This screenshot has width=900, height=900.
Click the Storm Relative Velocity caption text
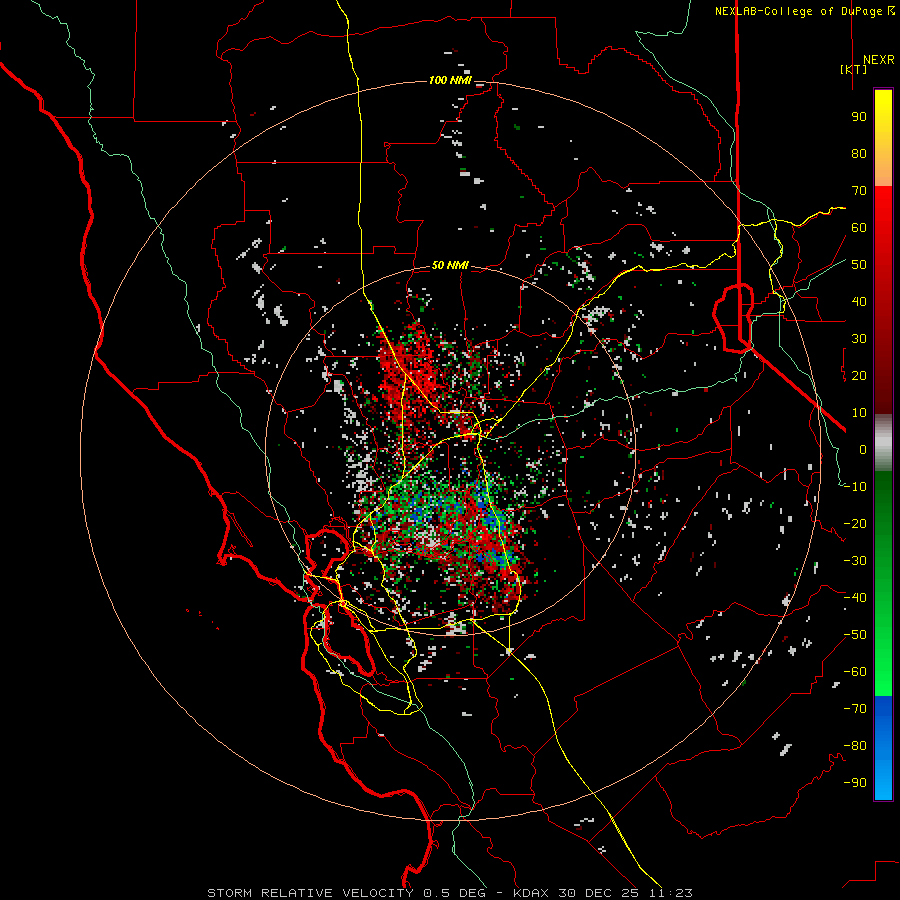coord(450,893)
